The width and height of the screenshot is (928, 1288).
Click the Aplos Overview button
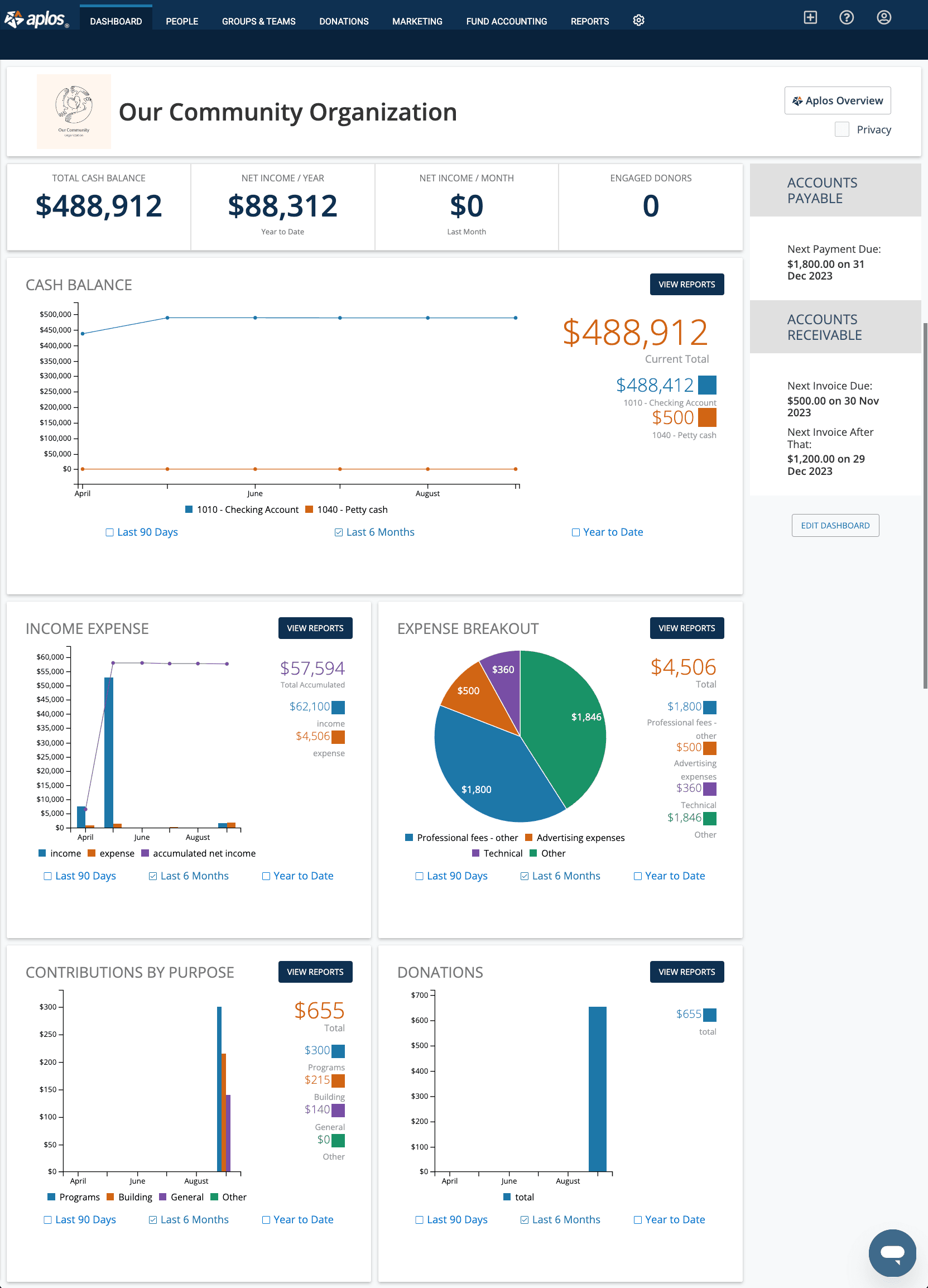coord(837,100)
